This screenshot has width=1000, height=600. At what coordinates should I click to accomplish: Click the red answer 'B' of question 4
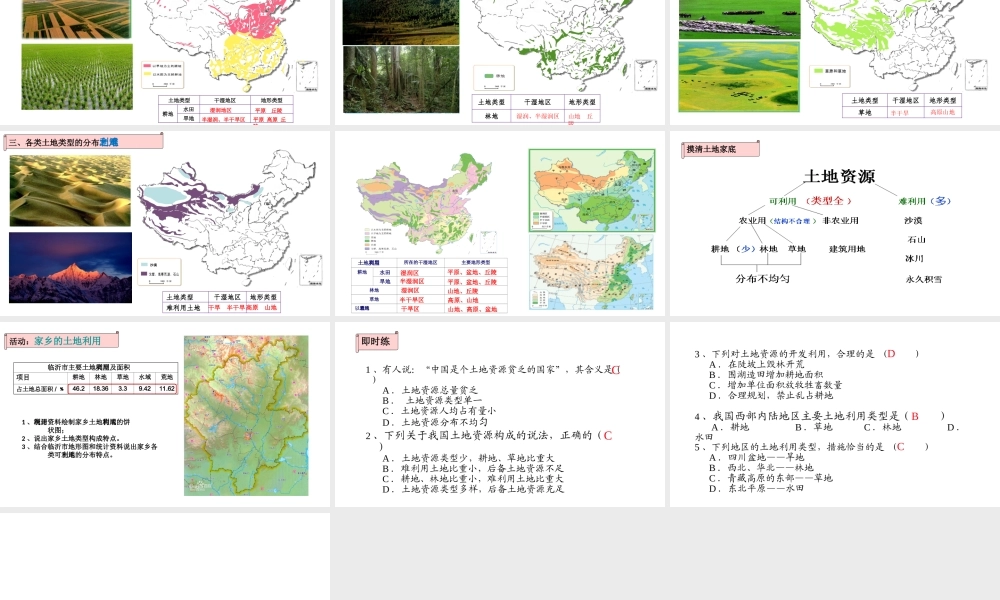915,416
